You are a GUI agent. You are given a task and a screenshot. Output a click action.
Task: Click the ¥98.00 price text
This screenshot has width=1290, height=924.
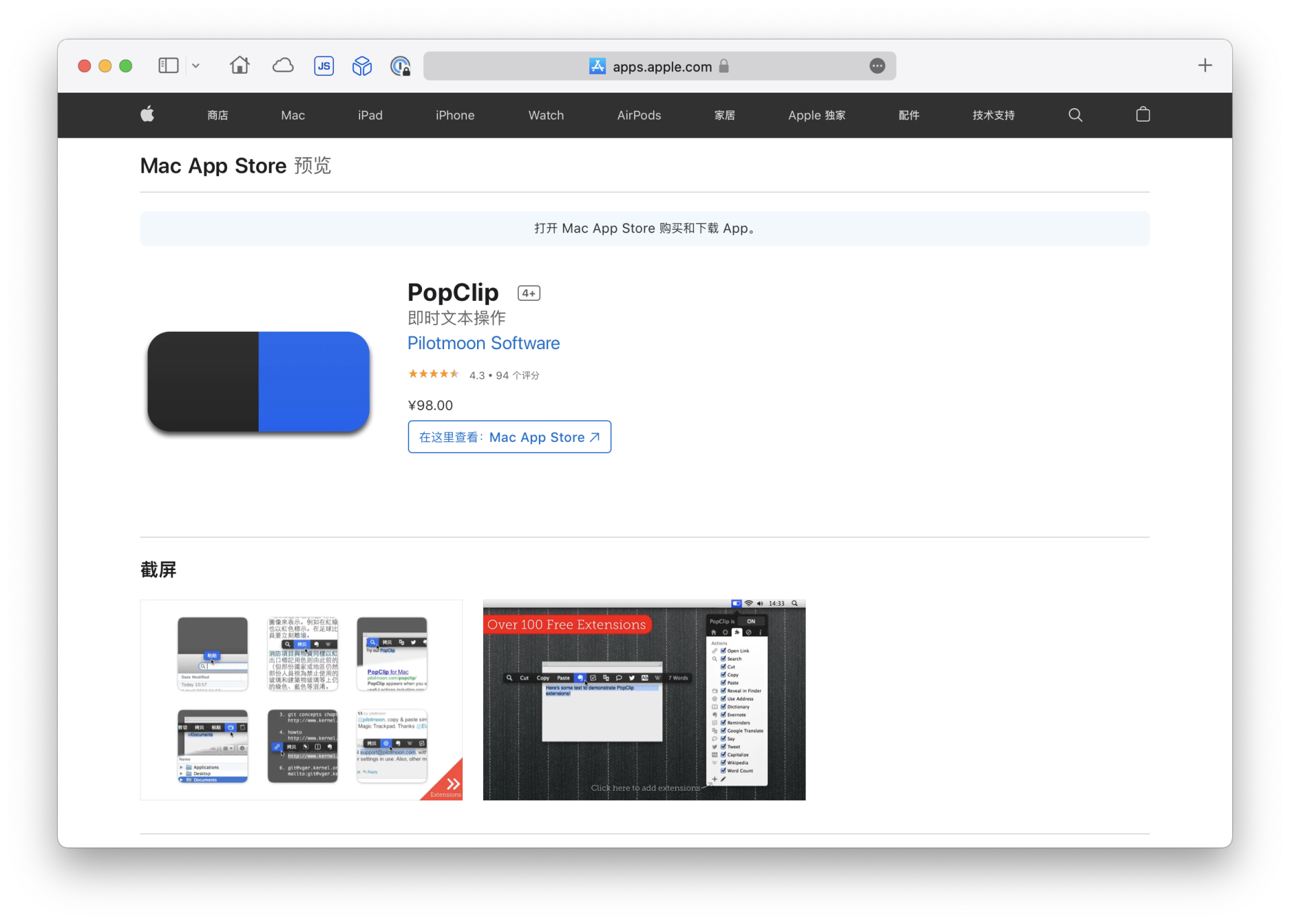point(430,405)
